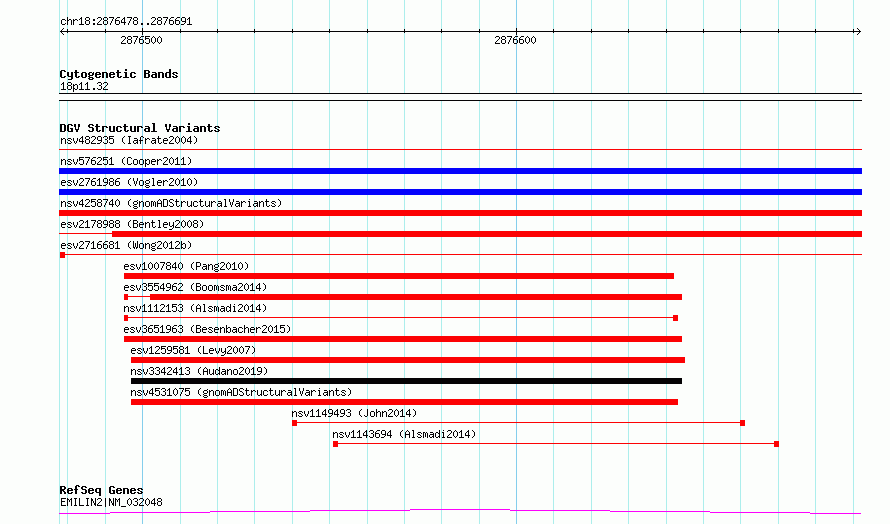Click the chr18:2876478..2876691 coordinates text
This screenshot has width=890, height=524.
pyautogui.click(x=126, y=22)
